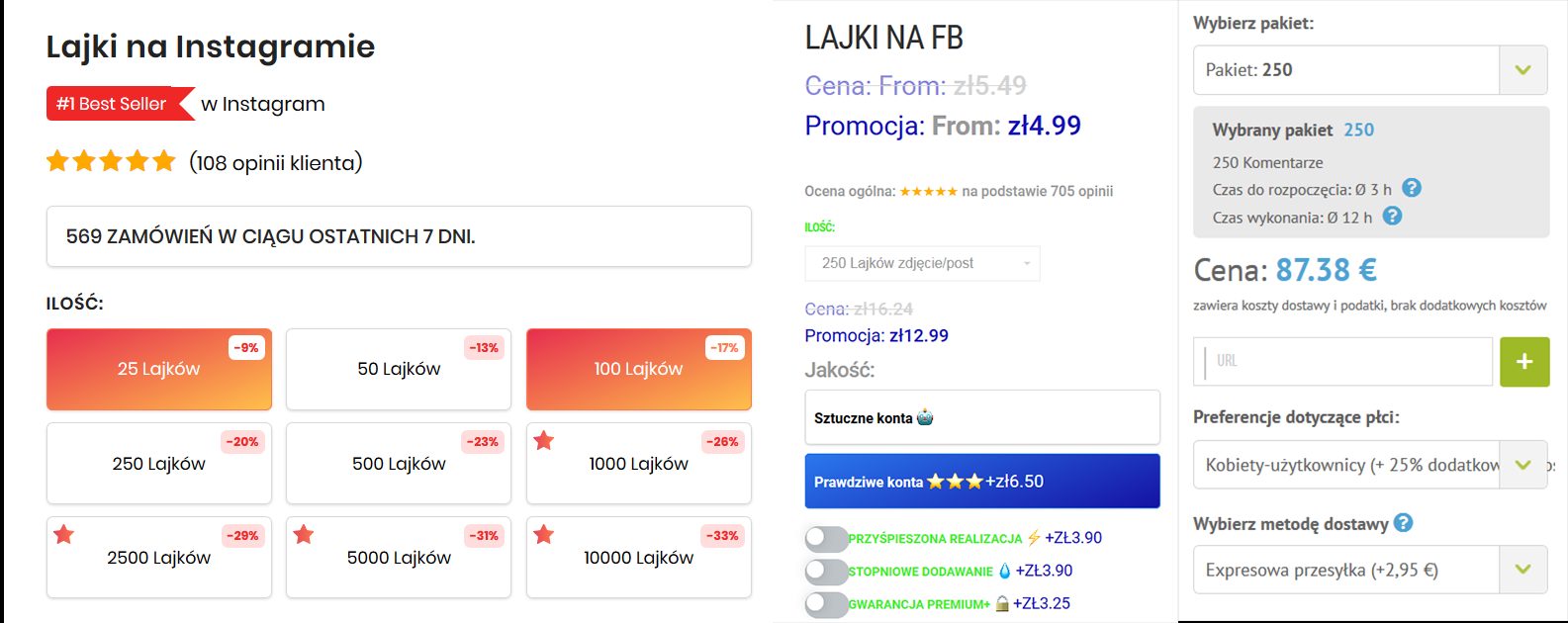Image resolution: width=1568 pixels, height=623 pixels.
Task: Click the URL input field
Action: [1343, 362]
